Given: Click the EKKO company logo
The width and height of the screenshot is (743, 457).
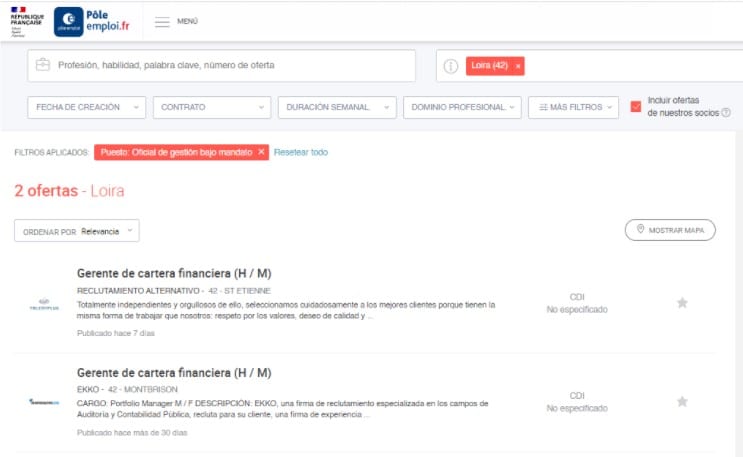Looking at the screenshot, I should click(44, 402).
